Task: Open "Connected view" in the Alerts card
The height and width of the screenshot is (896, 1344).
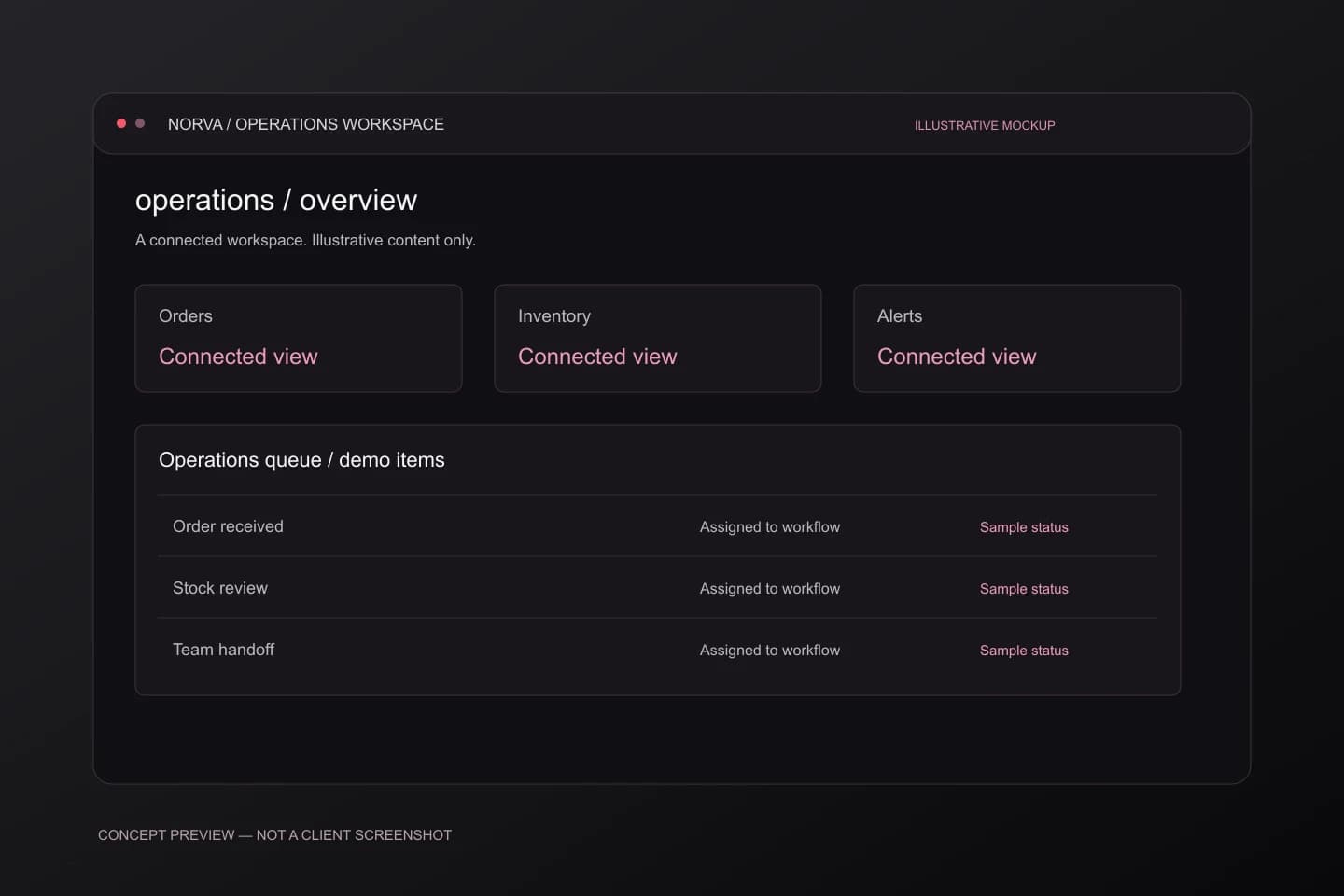Action: [x=957, y=357]
